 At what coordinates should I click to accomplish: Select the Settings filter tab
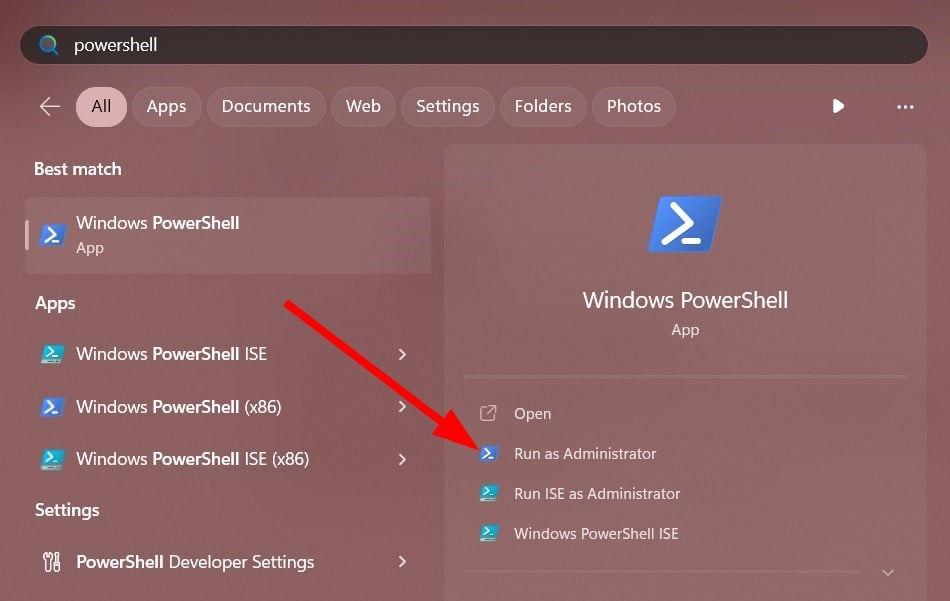click(x=447, y=106)
